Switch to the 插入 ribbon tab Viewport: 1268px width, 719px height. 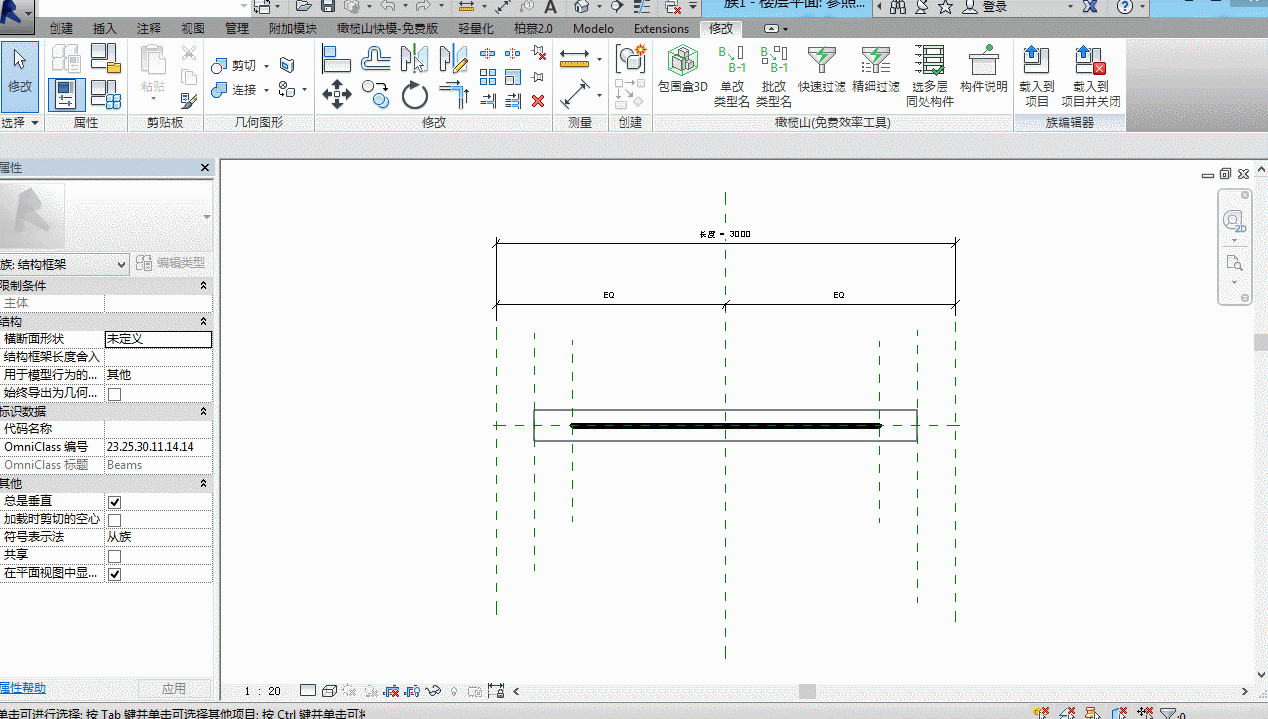pyautogui.click(x=104, y=29)
